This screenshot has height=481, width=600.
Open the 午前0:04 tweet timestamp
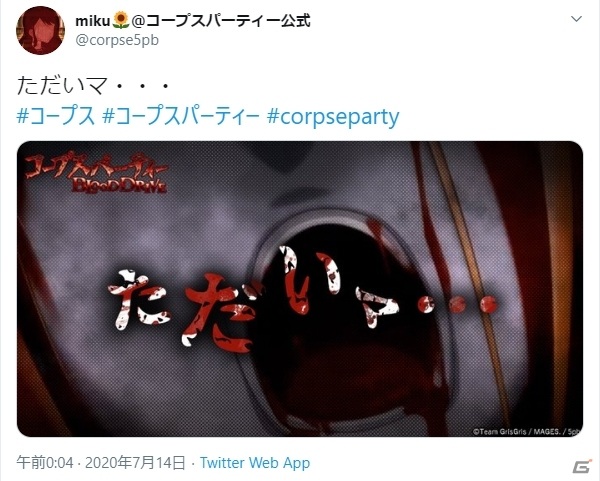click(44, 463)
